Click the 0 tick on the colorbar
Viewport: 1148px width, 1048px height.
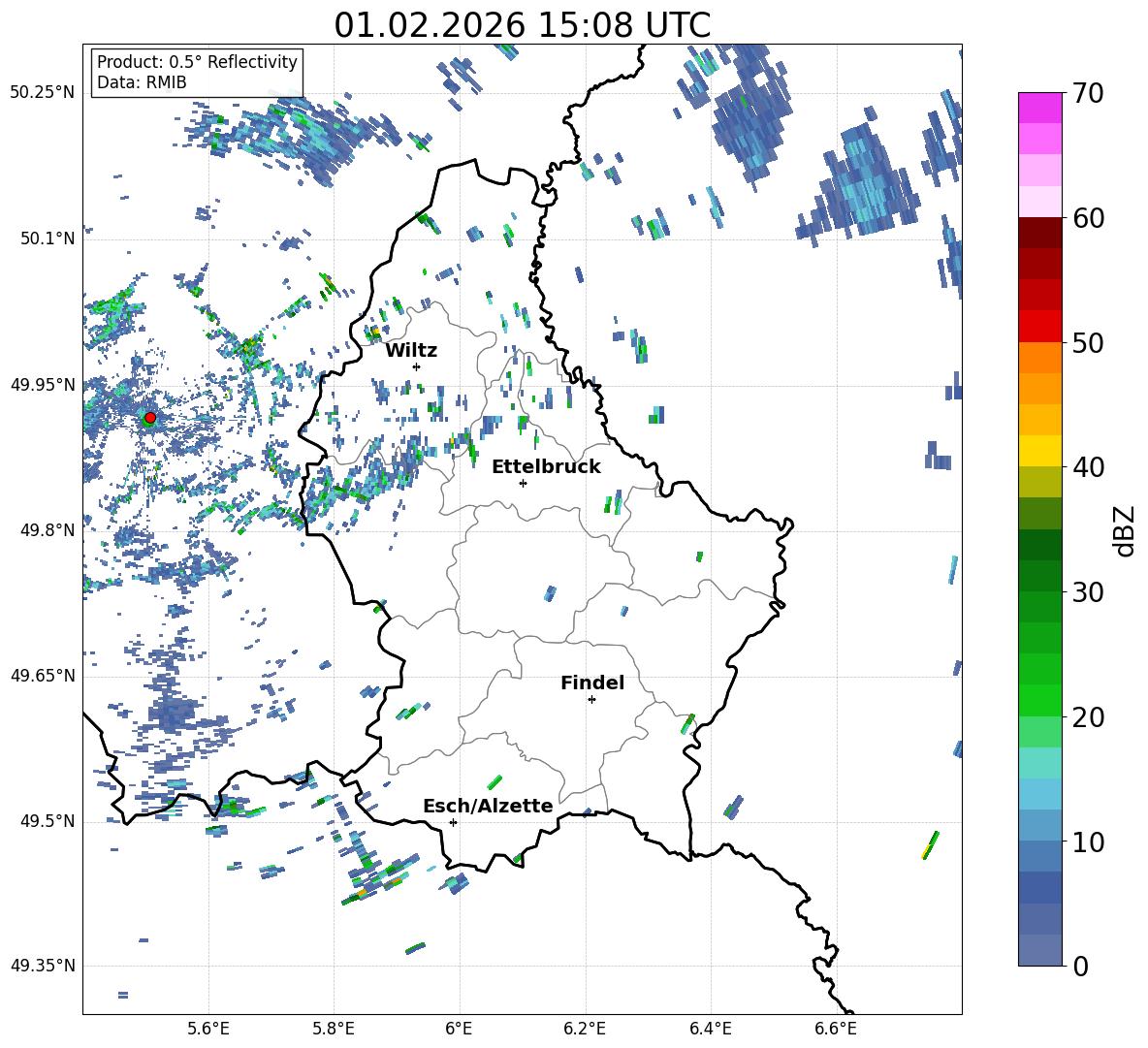click(1080, 966)
